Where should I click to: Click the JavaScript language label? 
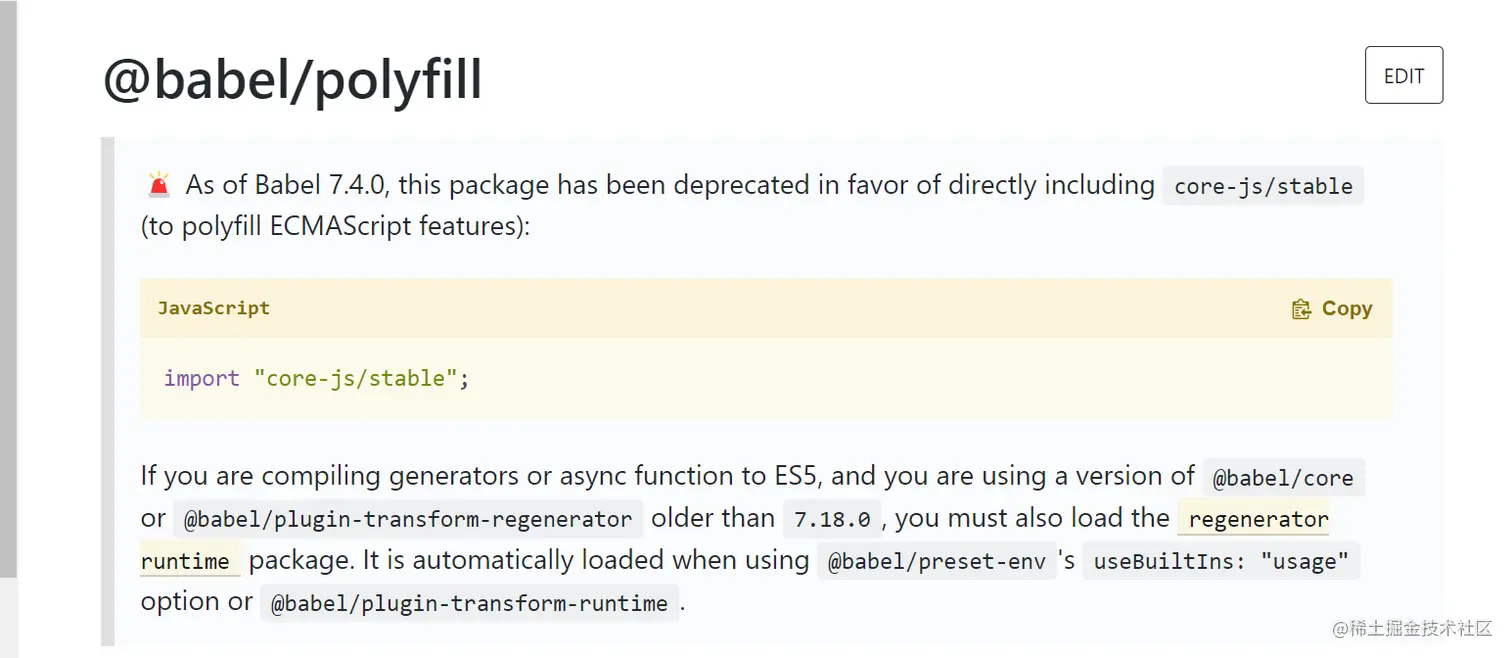click(x=214, y=308)
